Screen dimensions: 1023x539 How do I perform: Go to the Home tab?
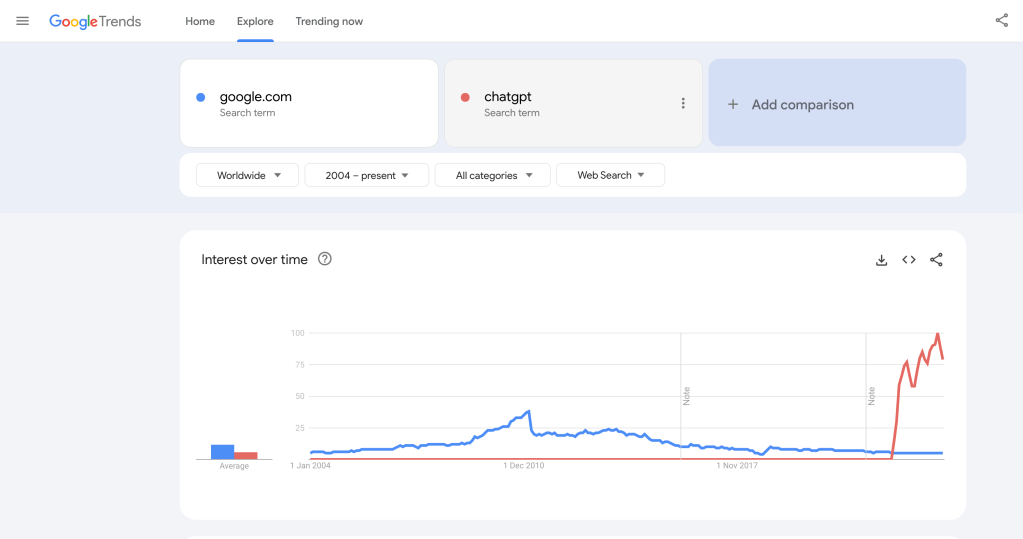pos(200,22)
